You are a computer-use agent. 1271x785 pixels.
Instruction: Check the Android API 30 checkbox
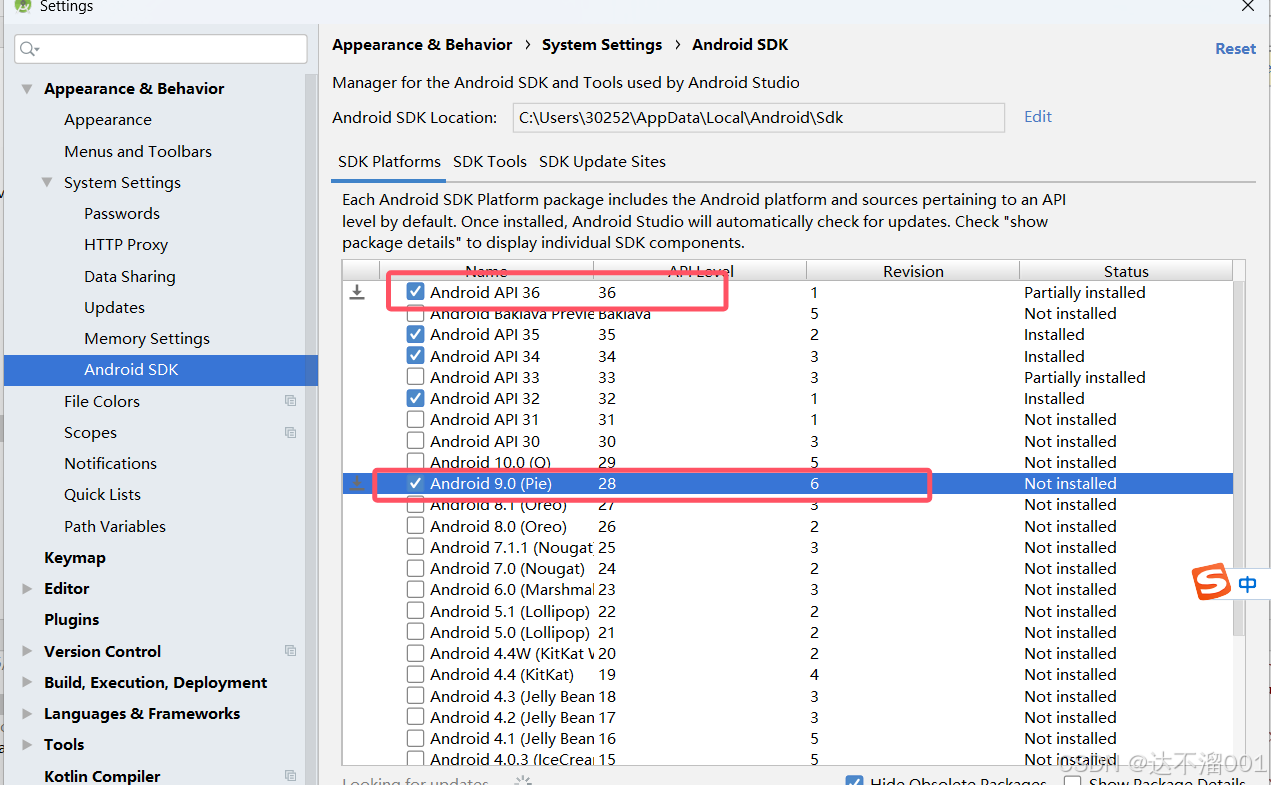tap(416, 441)
